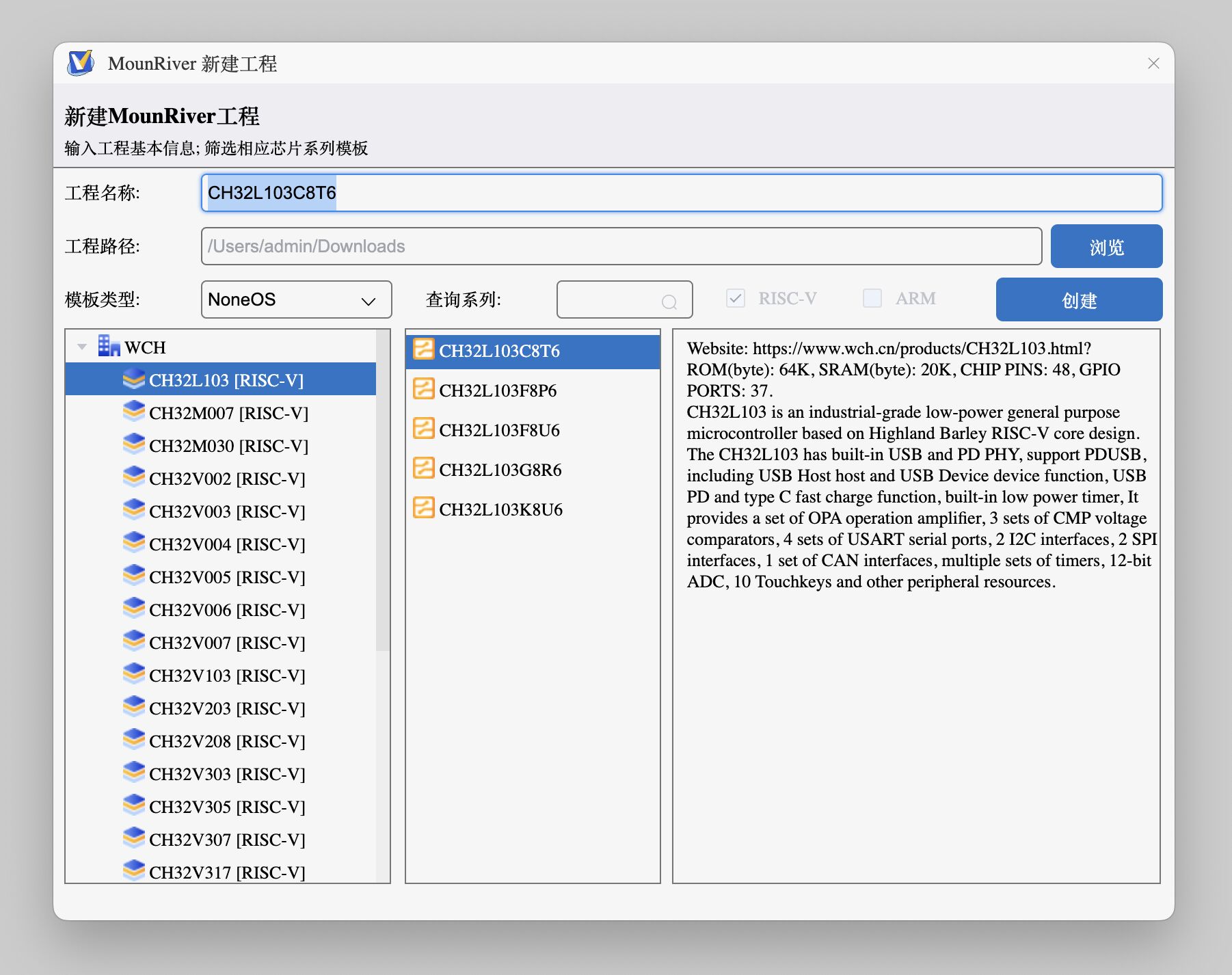1232x975 pixels.
Task: Click the CH32L103G8R6 chip icon
Action: pyautogui.click(x=423, y=468)
